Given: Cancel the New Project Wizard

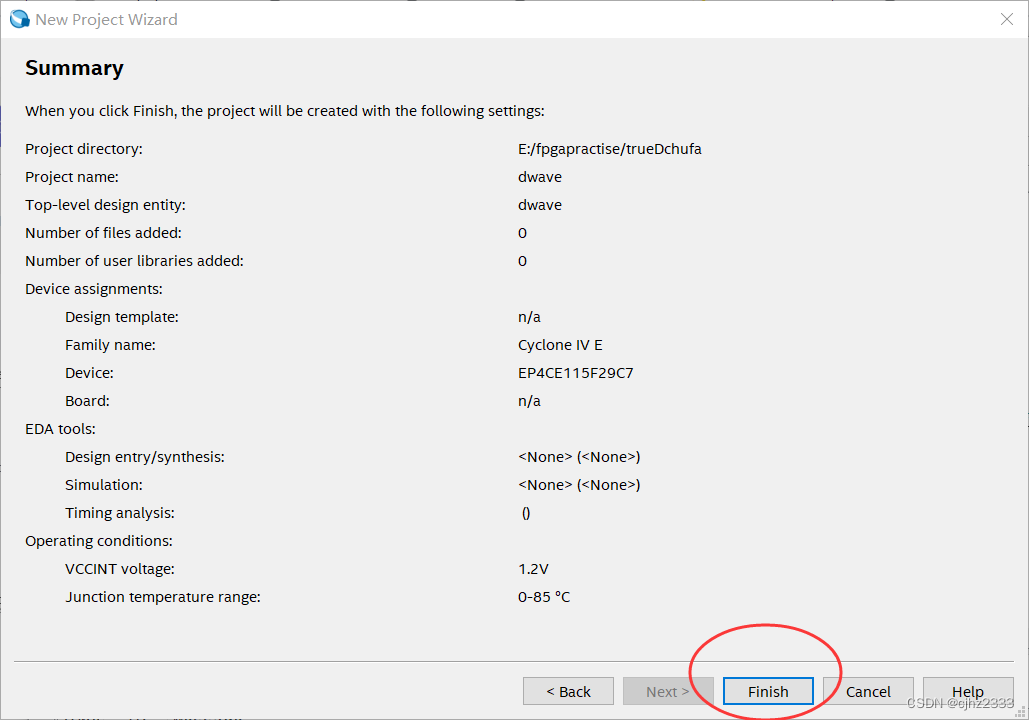Looking at the screenshot, I should click(x=868, y=691).
